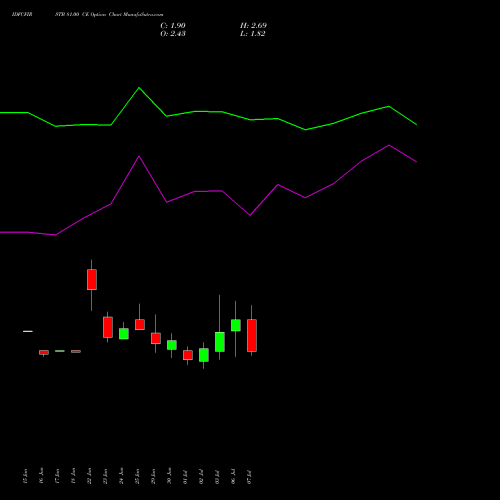The width and height of the screenshot is (500, 500).
Task: Select the last red candle for 07 Jul
Action: [252, 335]
